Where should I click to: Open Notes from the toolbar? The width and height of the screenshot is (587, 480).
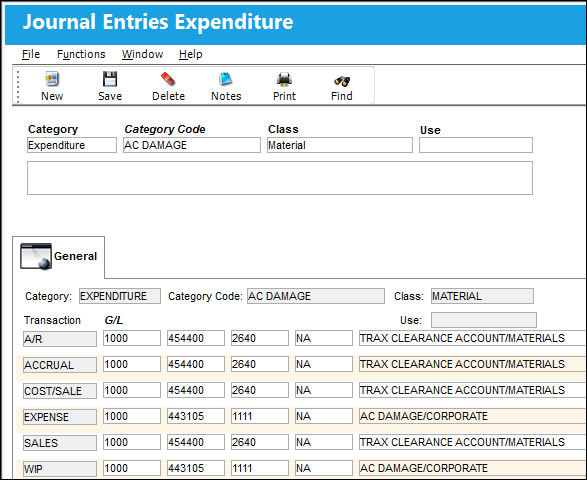(x=226, y=86)
